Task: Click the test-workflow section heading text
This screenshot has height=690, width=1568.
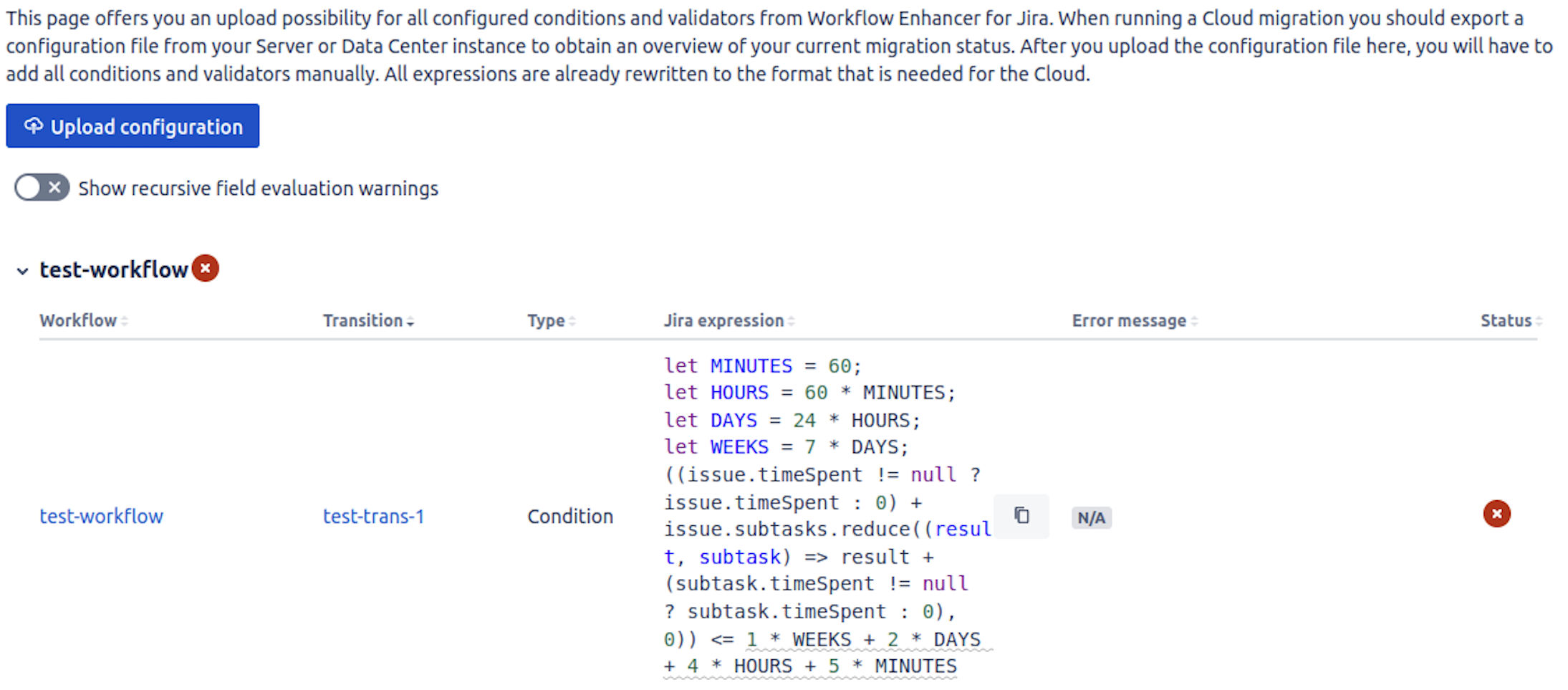Action: 114,269
